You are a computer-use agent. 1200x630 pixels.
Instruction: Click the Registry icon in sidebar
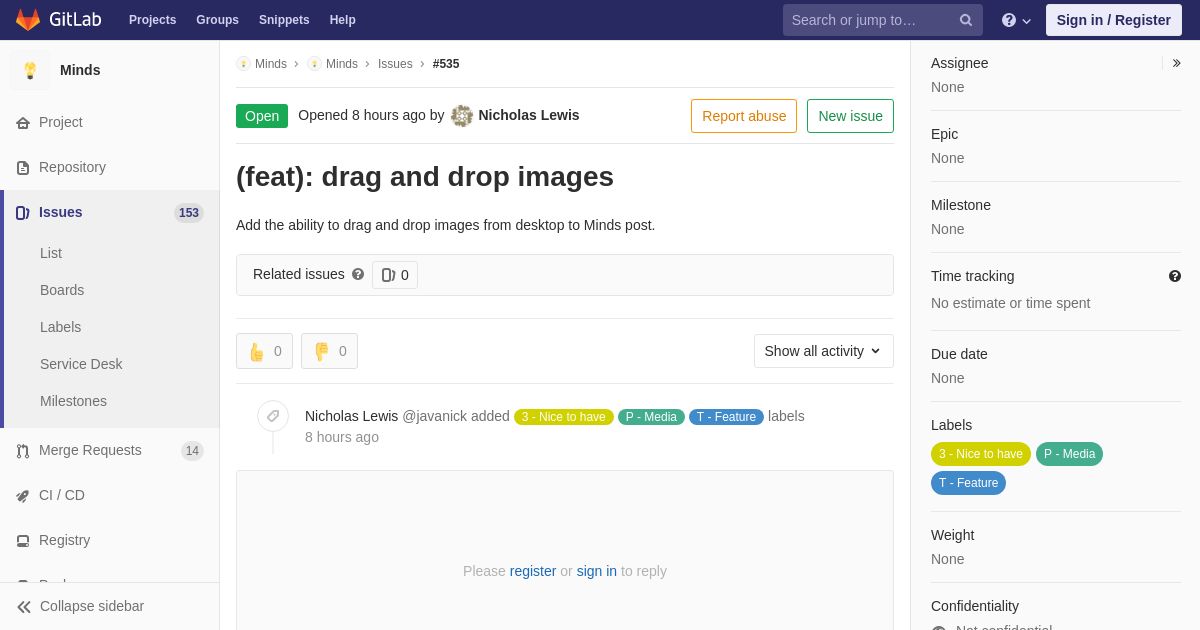coord(23,541)
